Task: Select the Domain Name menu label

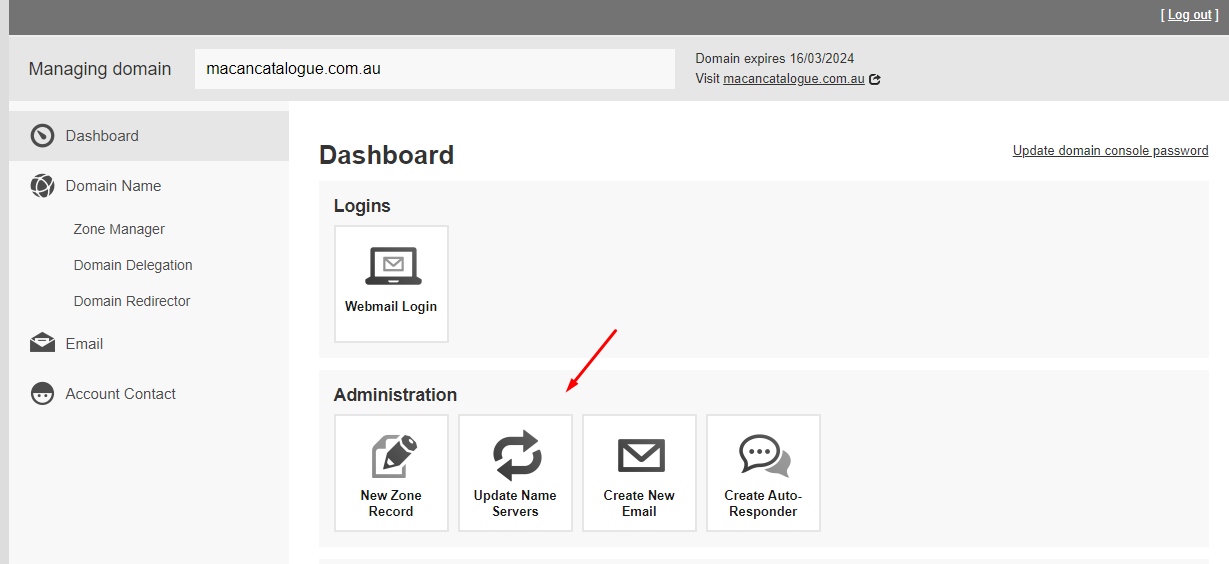Action: click(113, 186)
